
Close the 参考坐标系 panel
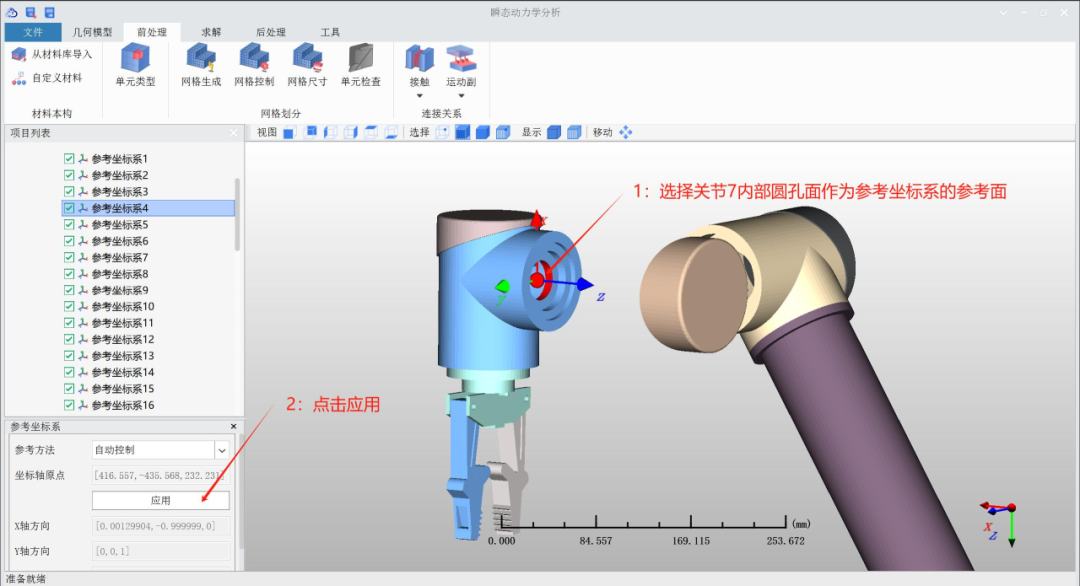pyautogui.click(x=233, y=427)
